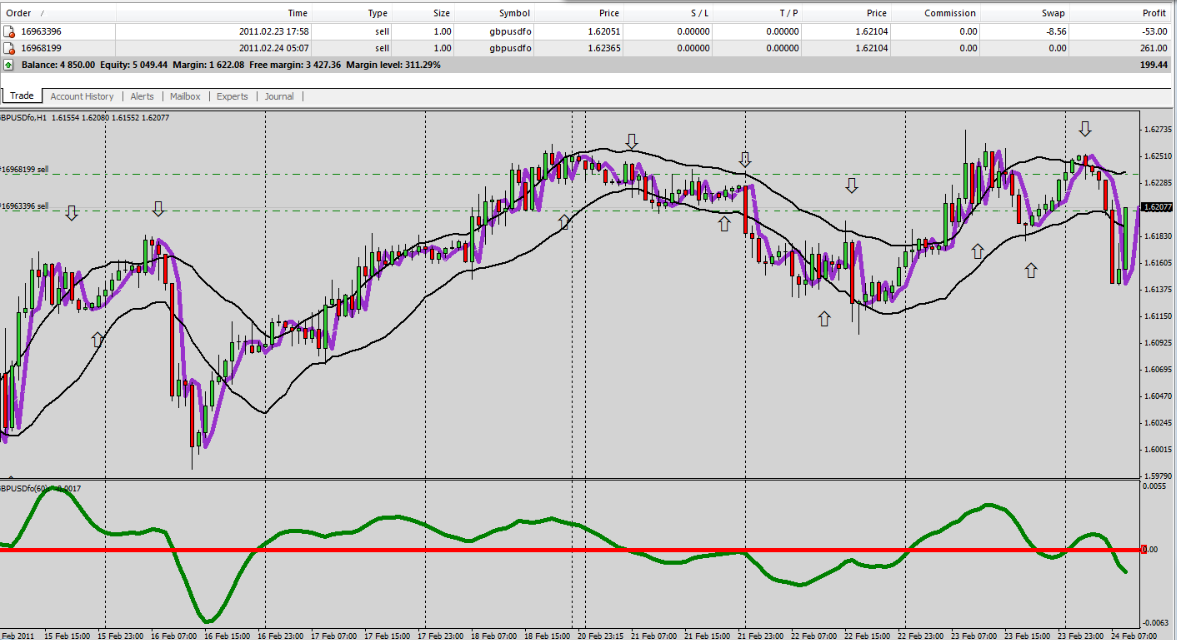Viewport: 1177px width, 640px height.
Task: Click the down arrow signal above the 1.62510 peak
Action: (632, 141)
